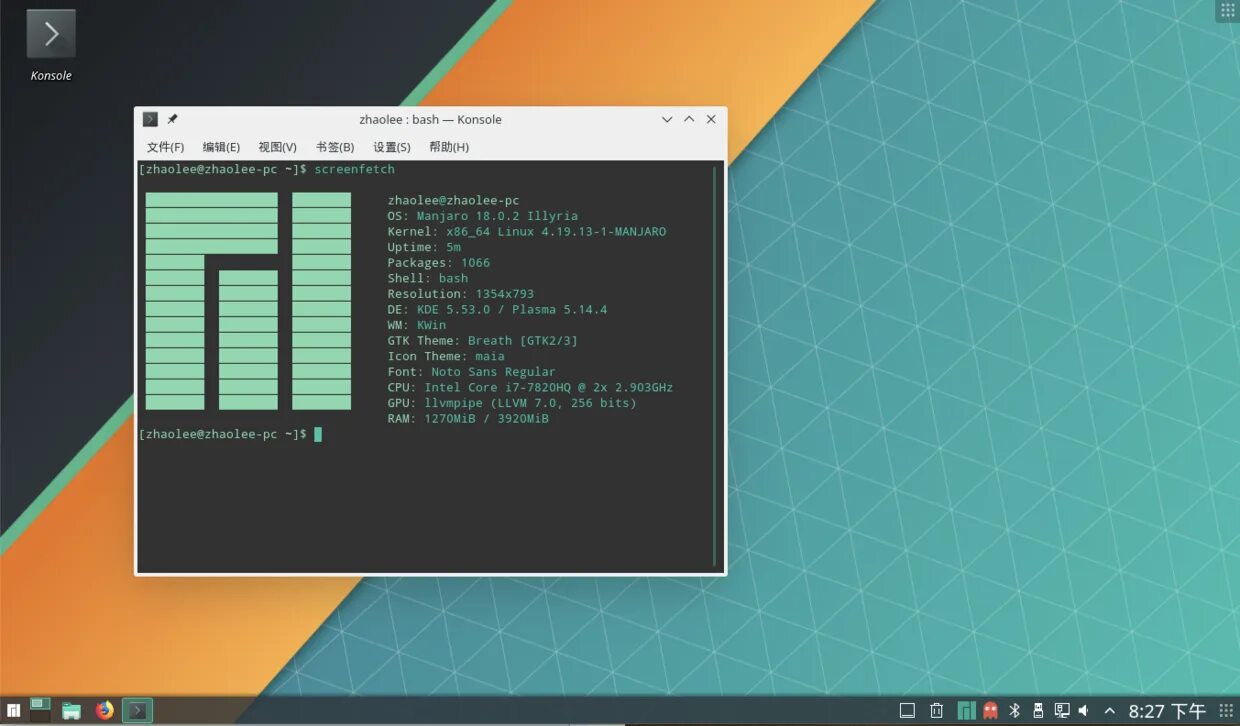Expand hidden system tray icons
This screenshot has width=1240, height=726.
coord(1109,710)
